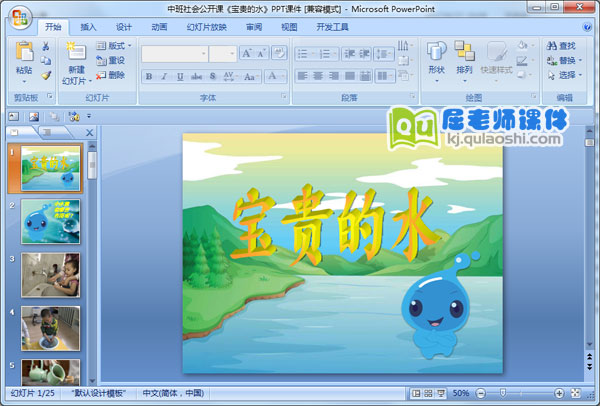Open the Arrange menu
600x406 pixels.
click(x=465, y=61)
